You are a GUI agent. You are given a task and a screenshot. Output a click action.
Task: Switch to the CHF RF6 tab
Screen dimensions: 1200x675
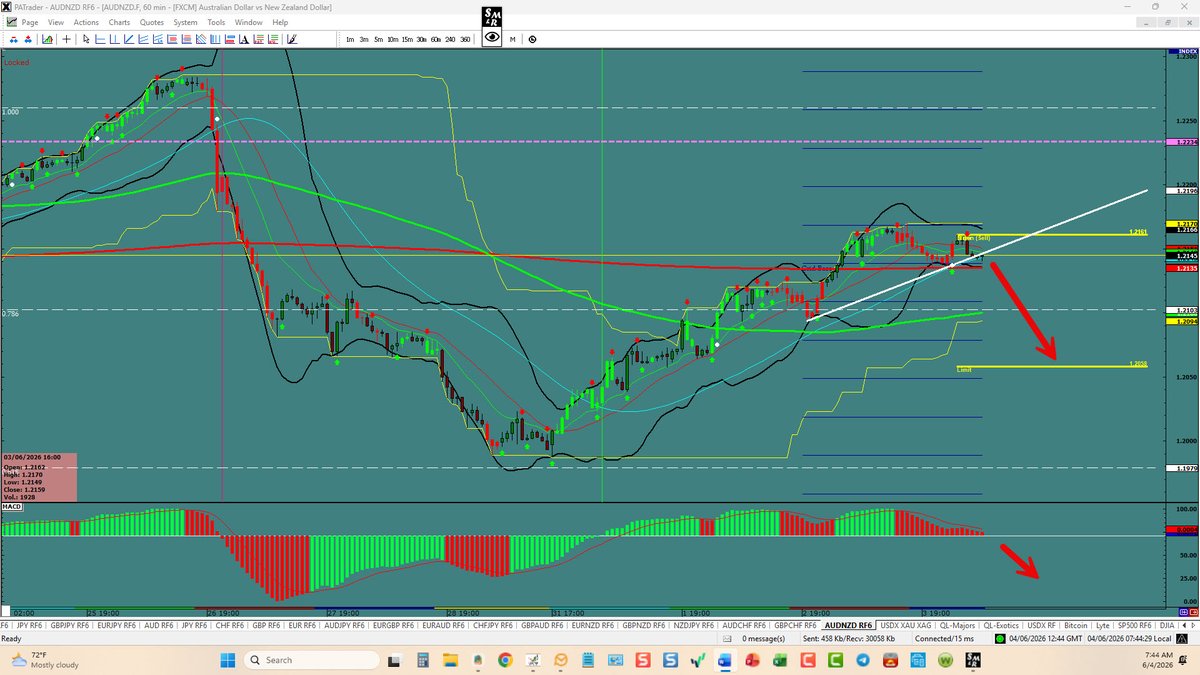click(x=230, y=625)
